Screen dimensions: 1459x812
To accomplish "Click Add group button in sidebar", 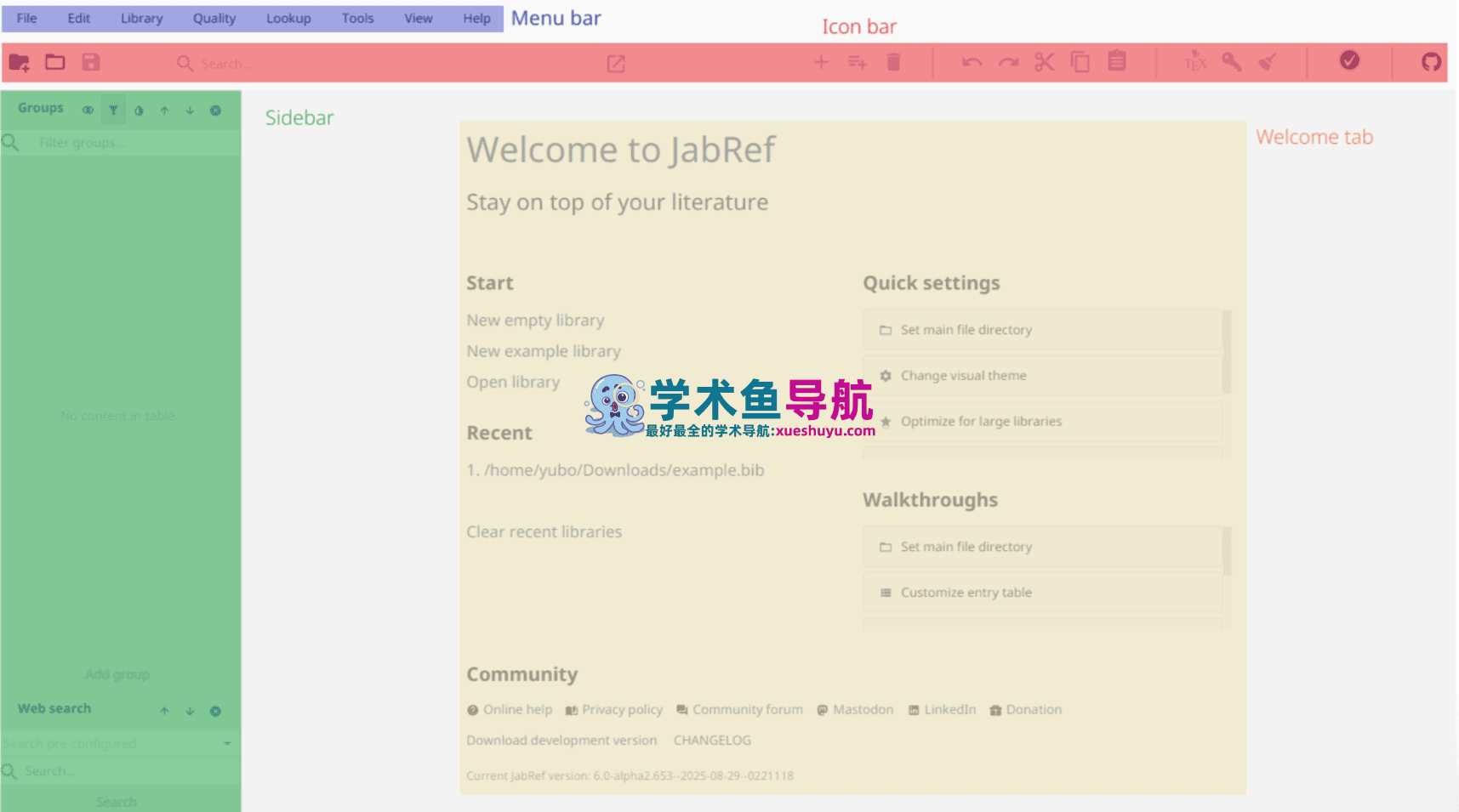I will (117, 674).
